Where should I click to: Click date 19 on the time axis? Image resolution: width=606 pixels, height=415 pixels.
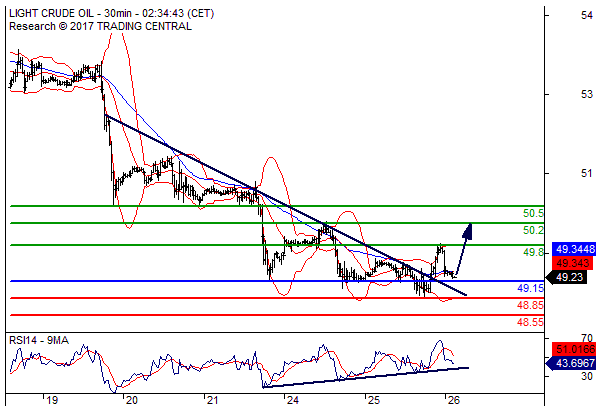click(52, 400)
